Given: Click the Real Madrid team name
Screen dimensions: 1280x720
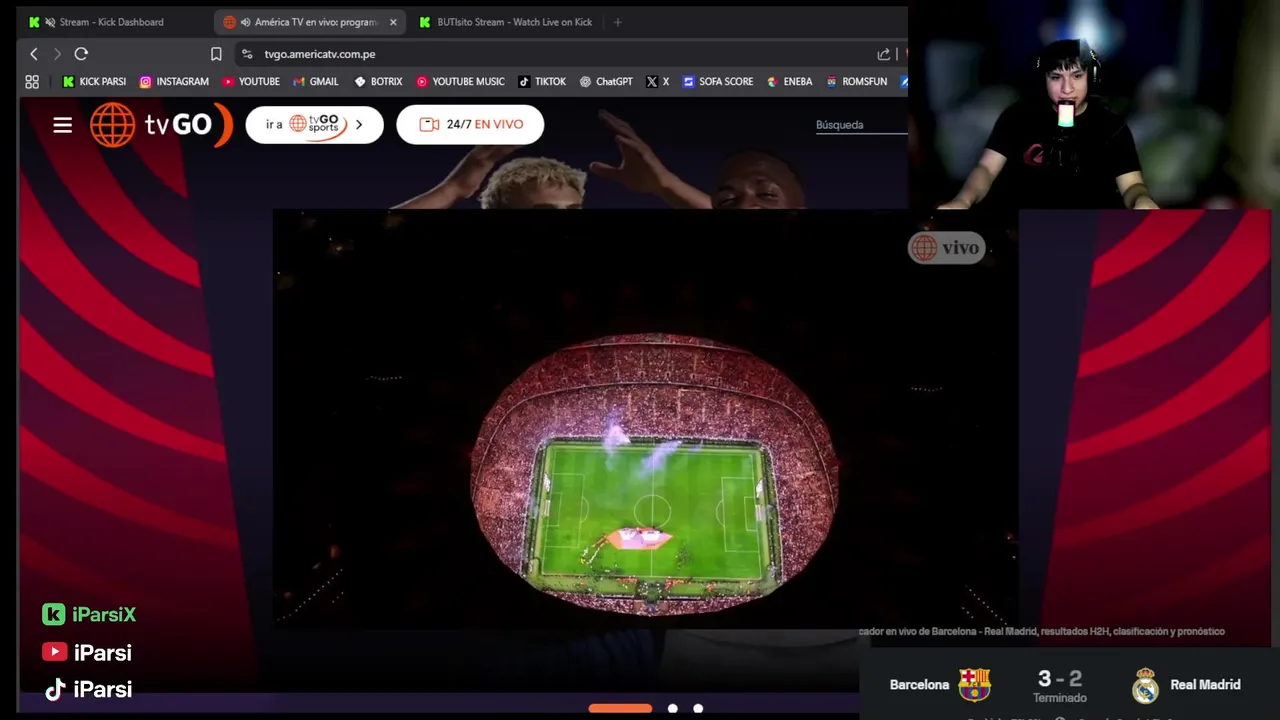Looking at the screenshot, I should [x=1205, y=685].
